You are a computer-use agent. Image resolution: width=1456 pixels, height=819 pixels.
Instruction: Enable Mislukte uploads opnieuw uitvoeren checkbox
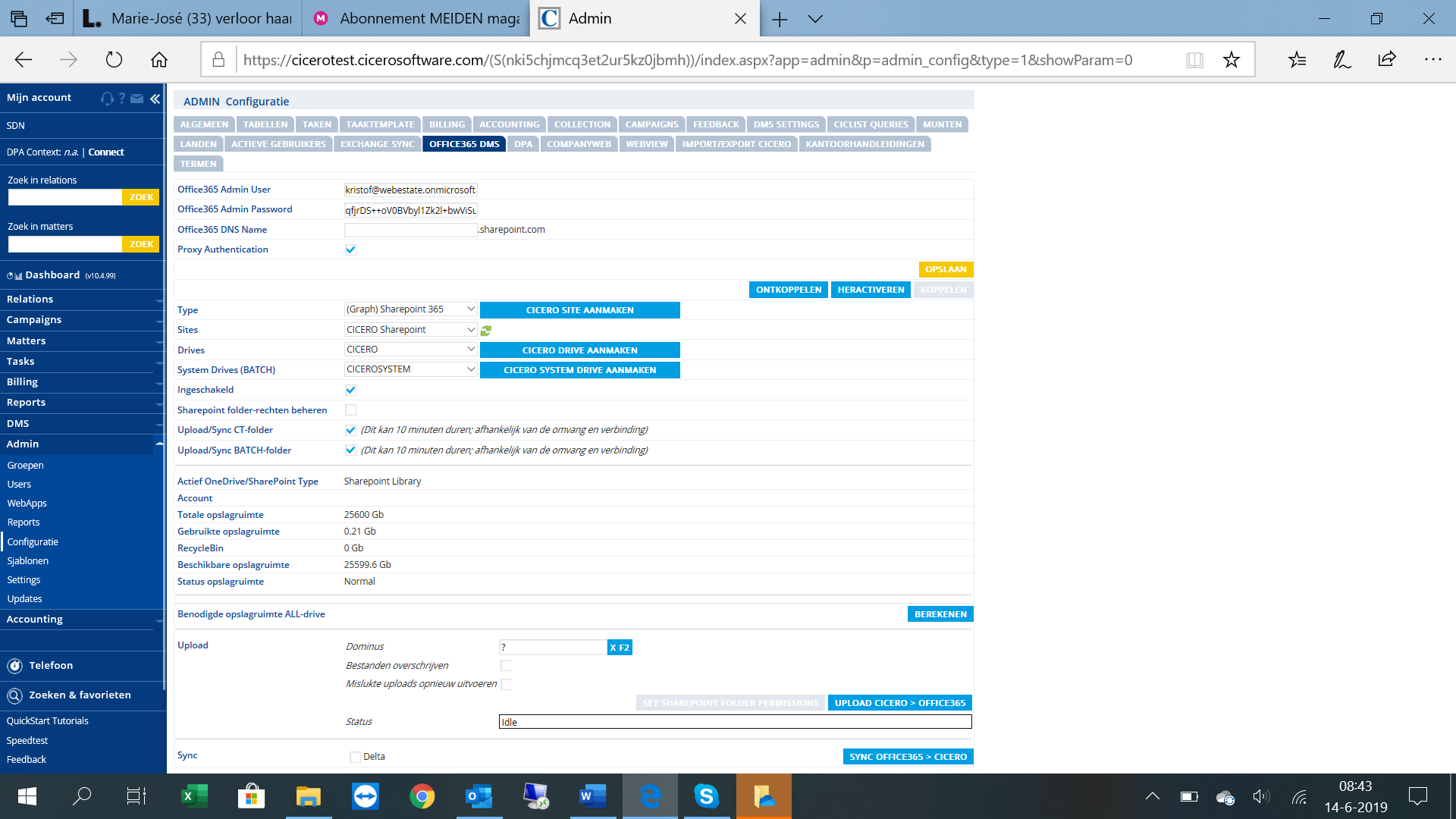(506, 684)
